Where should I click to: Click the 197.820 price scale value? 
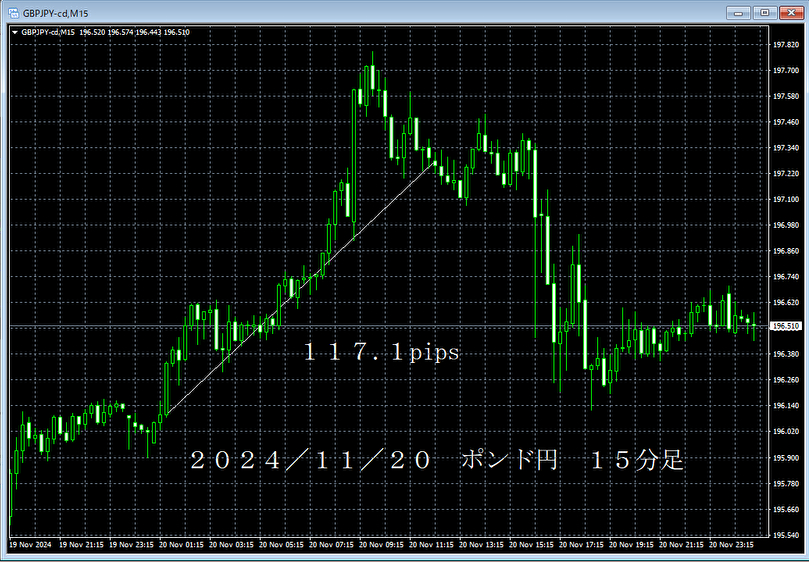point(786,45)
